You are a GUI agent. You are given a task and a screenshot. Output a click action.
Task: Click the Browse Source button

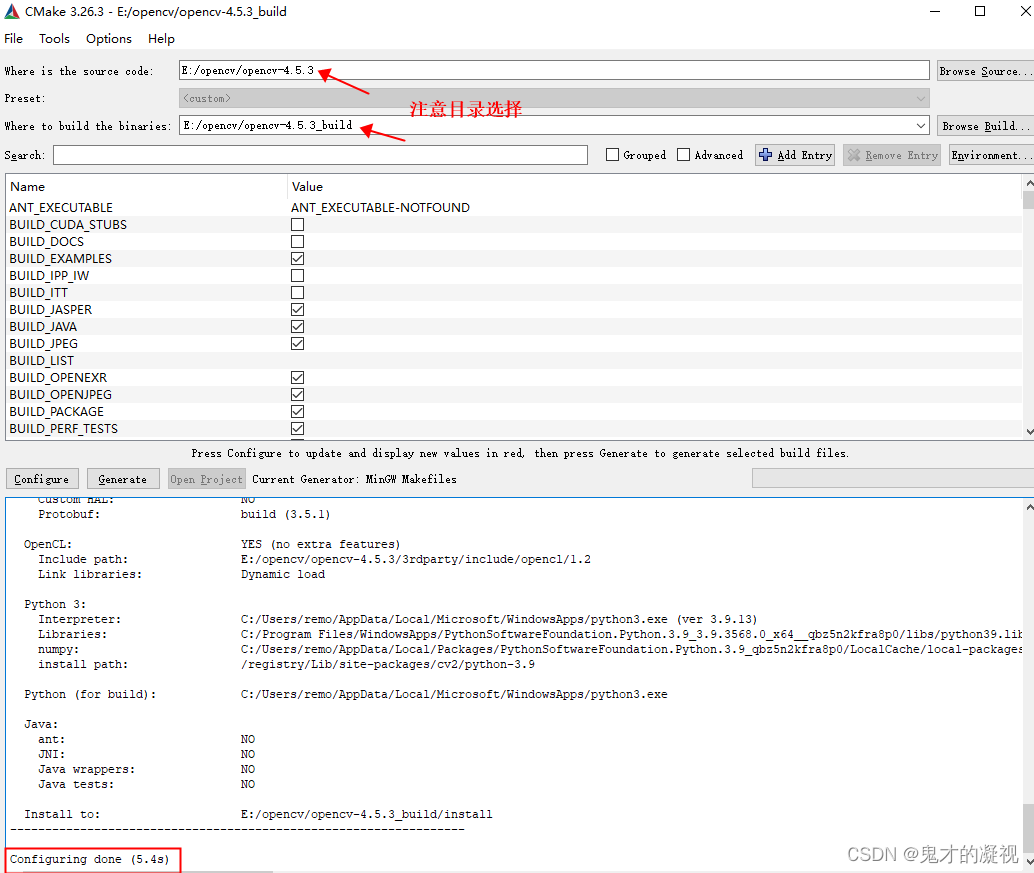985,71
